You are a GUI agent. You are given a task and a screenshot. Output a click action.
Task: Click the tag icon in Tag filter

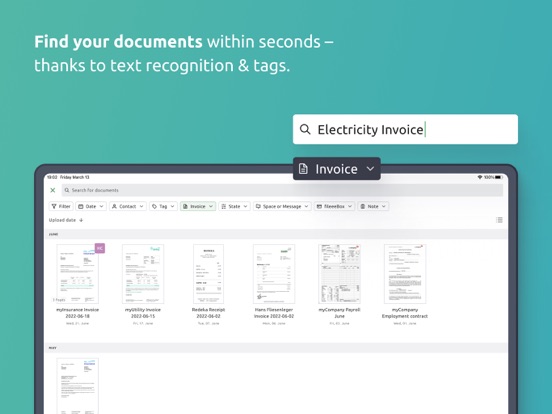coord(155,206)
